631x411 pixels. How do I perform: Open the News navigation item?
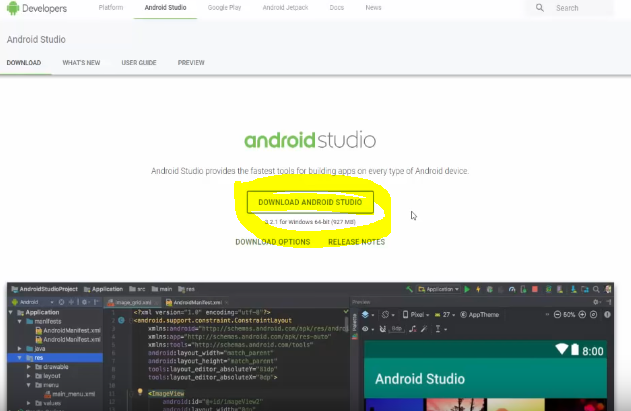(373, 8)
